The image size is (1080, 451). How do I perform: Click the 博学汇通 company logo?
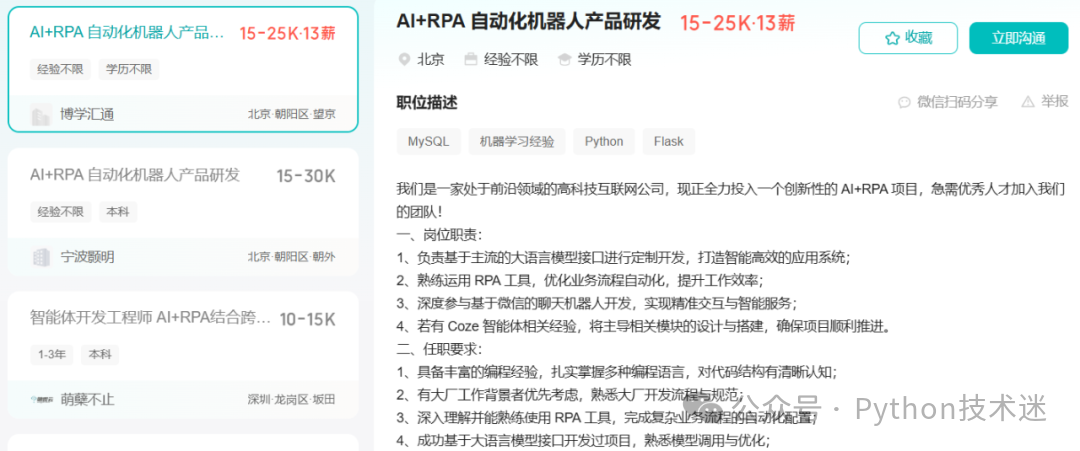[x=41, y=114]
